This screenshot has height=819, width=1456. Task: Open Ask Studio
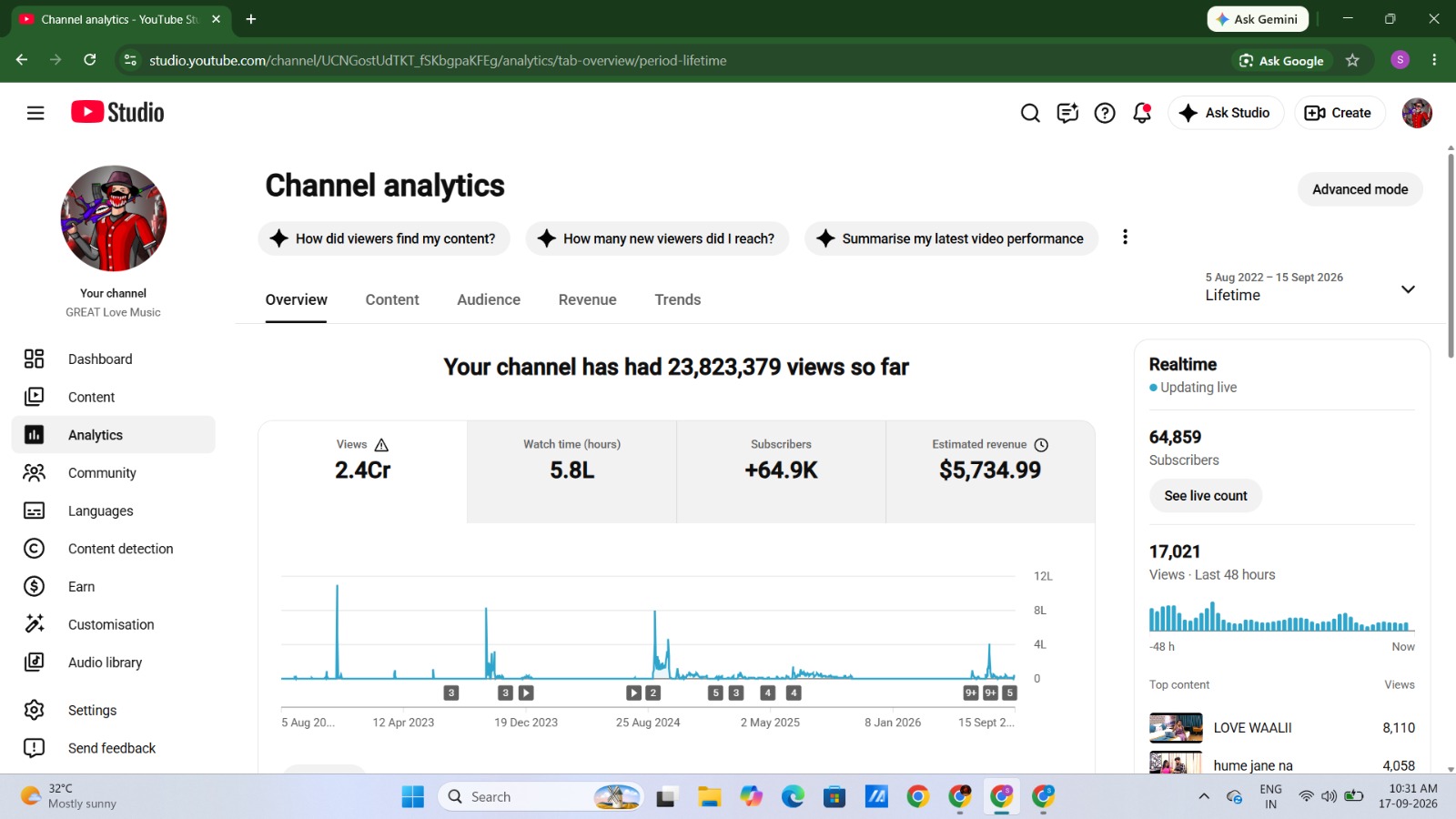[x=1225, y=113]
